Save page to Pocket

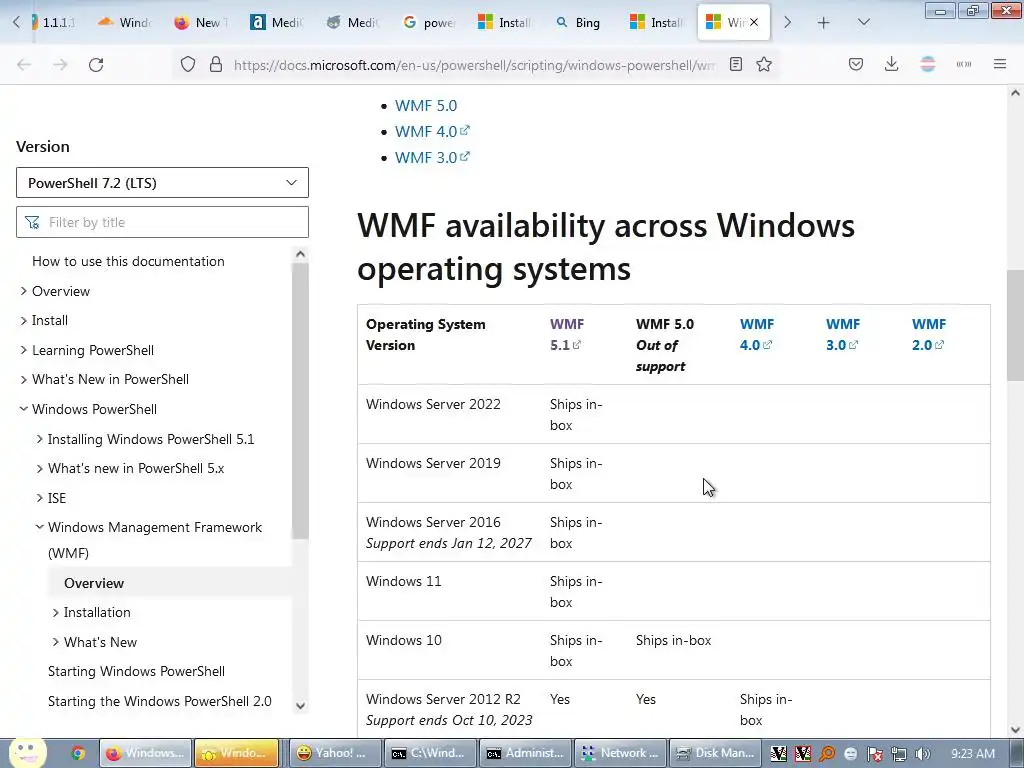[856, 65]
